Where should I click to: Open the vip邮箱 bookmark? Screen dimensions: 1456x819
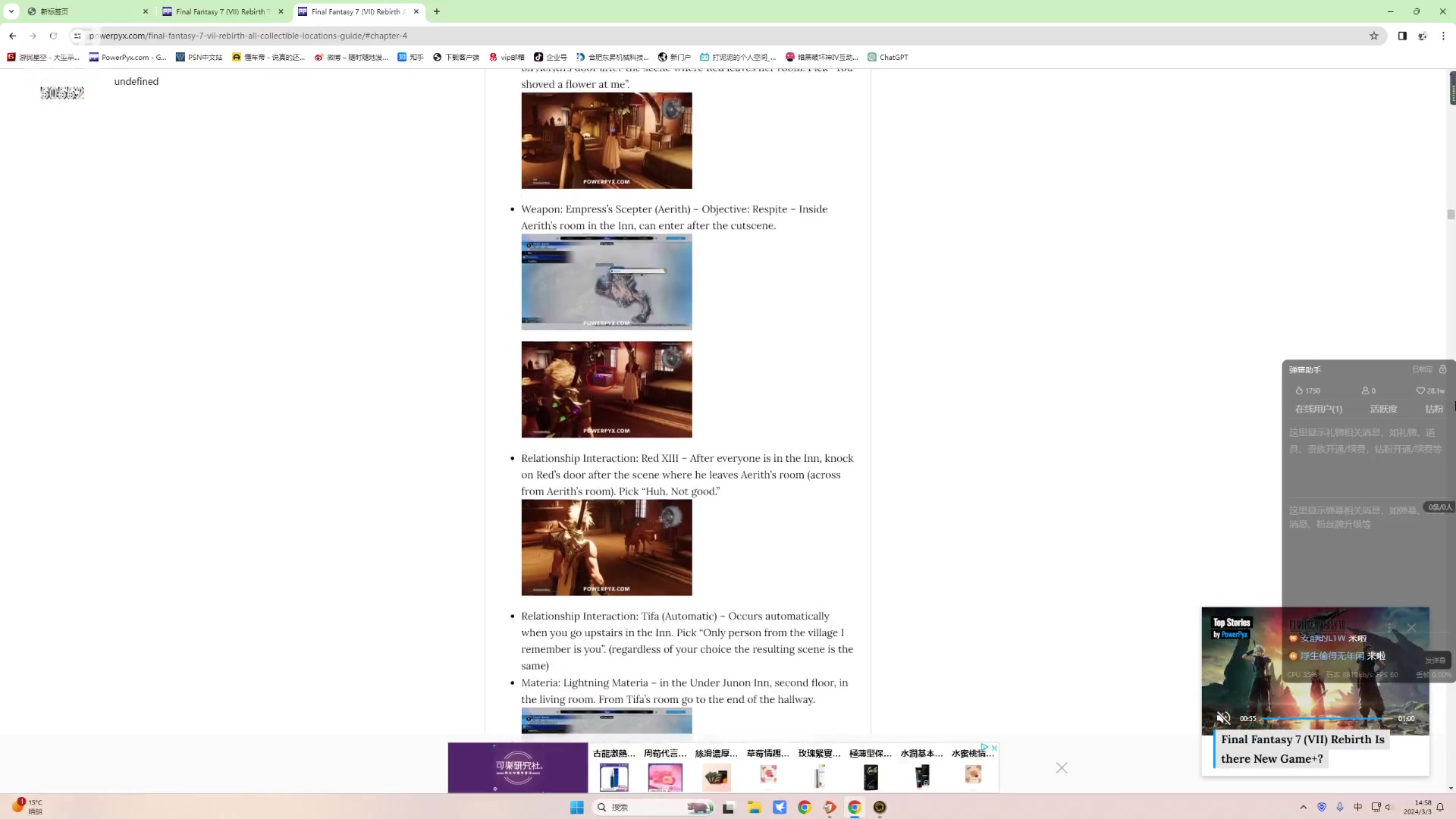click(507, 57)
